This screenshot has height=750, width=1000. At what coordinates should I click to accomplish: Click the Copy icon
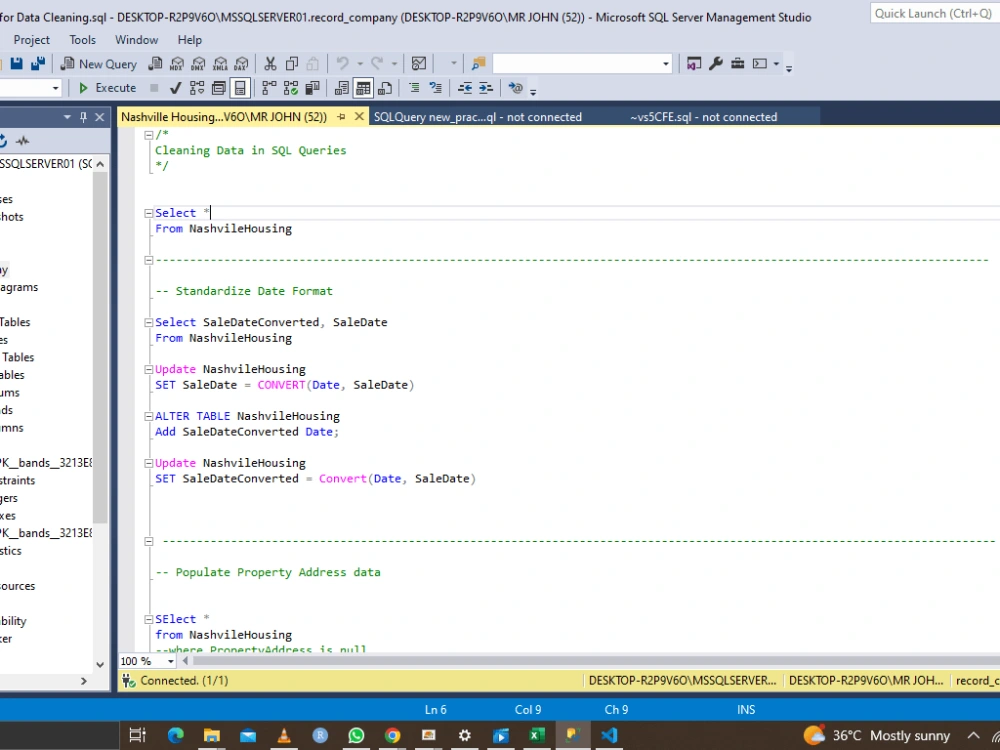pyautogui.click(x=292, y=63)
